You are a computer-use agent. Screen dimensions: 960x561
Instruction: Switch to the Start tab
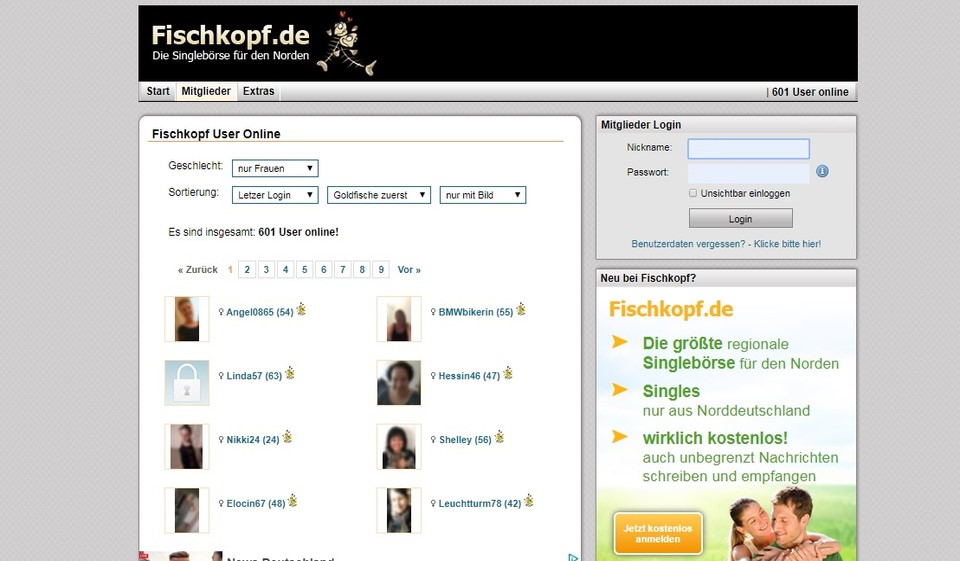158,92
